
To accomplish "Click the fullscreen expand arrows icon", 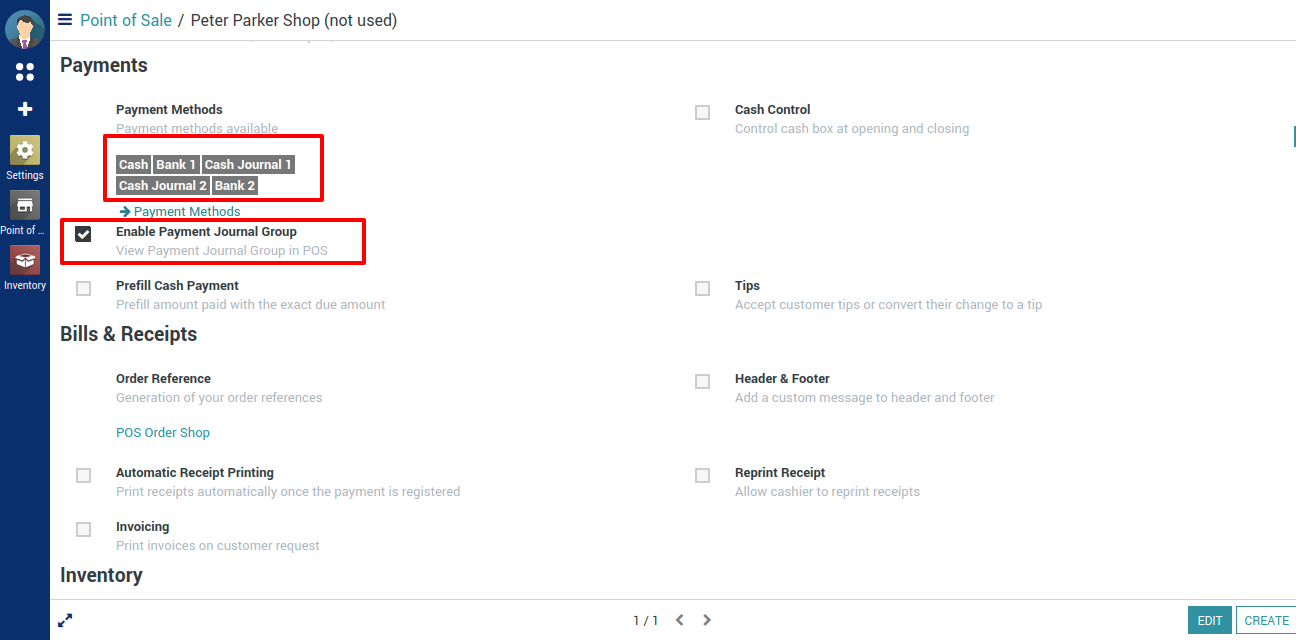I will 65,620.
